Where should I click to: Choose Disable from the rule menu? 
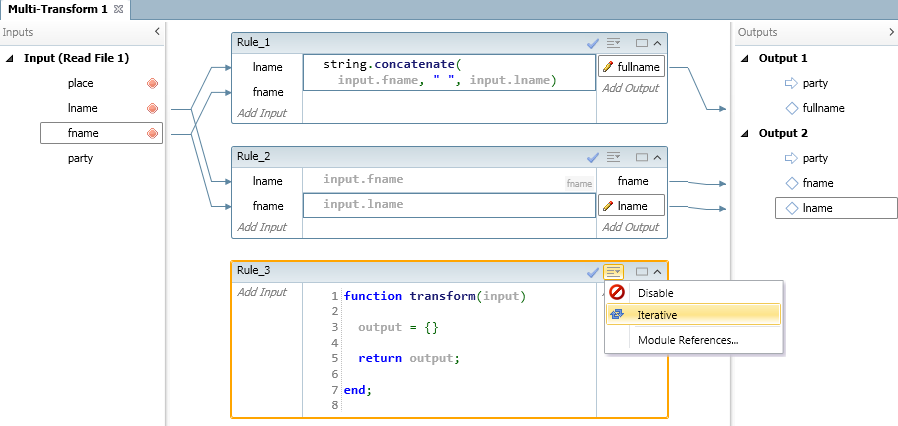point(655,293)
